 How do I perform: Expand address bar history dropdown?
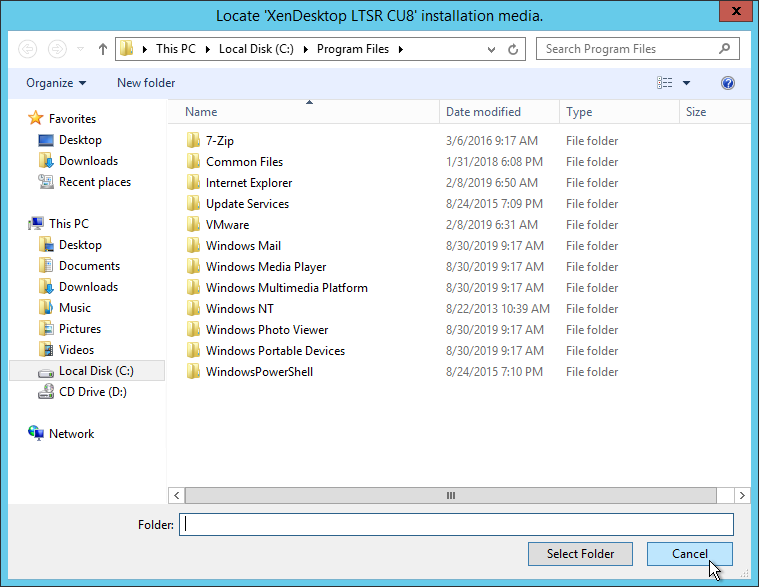[491, 49]
